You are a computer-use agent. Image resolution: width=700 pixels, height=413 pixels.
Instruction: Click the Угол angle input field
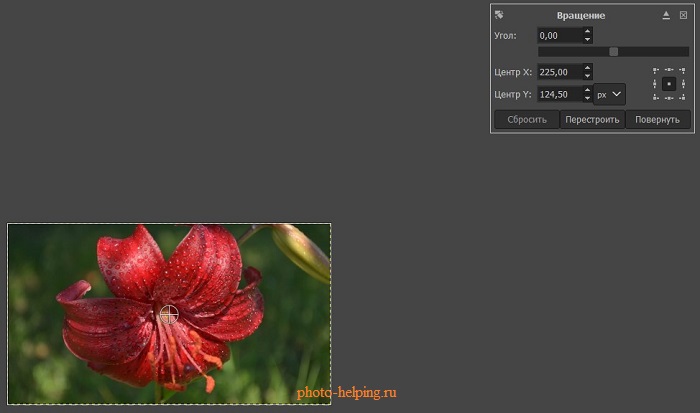click(560, 36)
